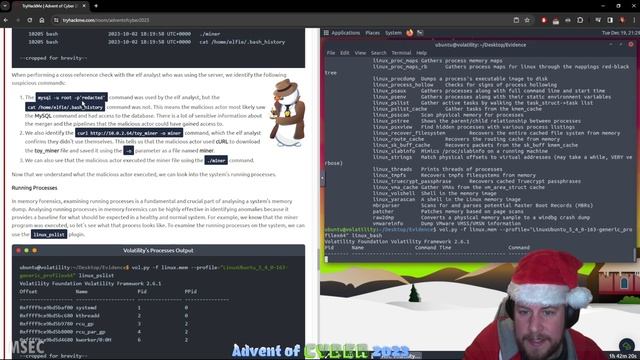Click linux_pslist chip in the article
This screenshot has width=640, height=360.
(49, 234)
